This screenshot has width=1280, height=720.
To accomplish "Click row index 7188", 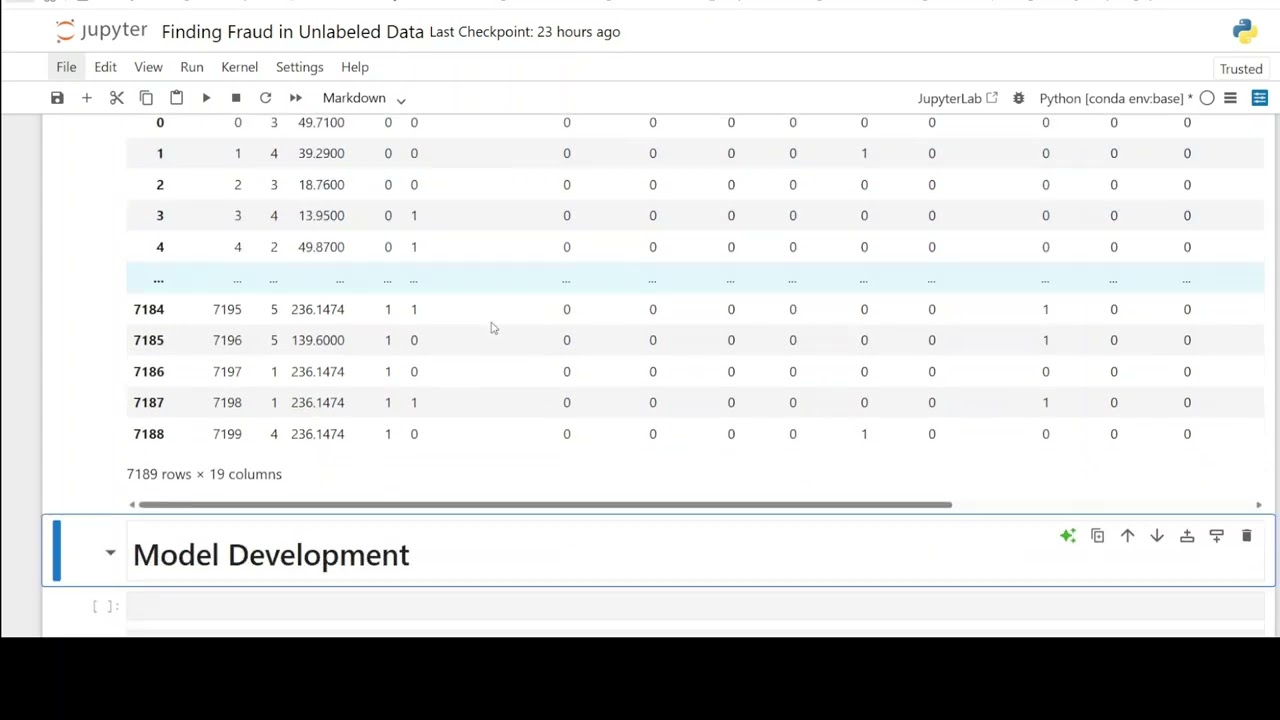I will click(148, 434).
